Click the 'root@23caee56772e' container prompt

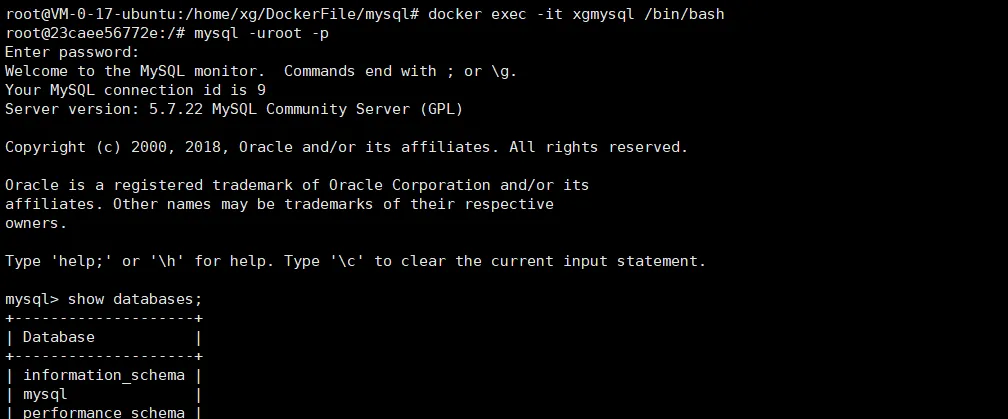click(x=81, y=33)
